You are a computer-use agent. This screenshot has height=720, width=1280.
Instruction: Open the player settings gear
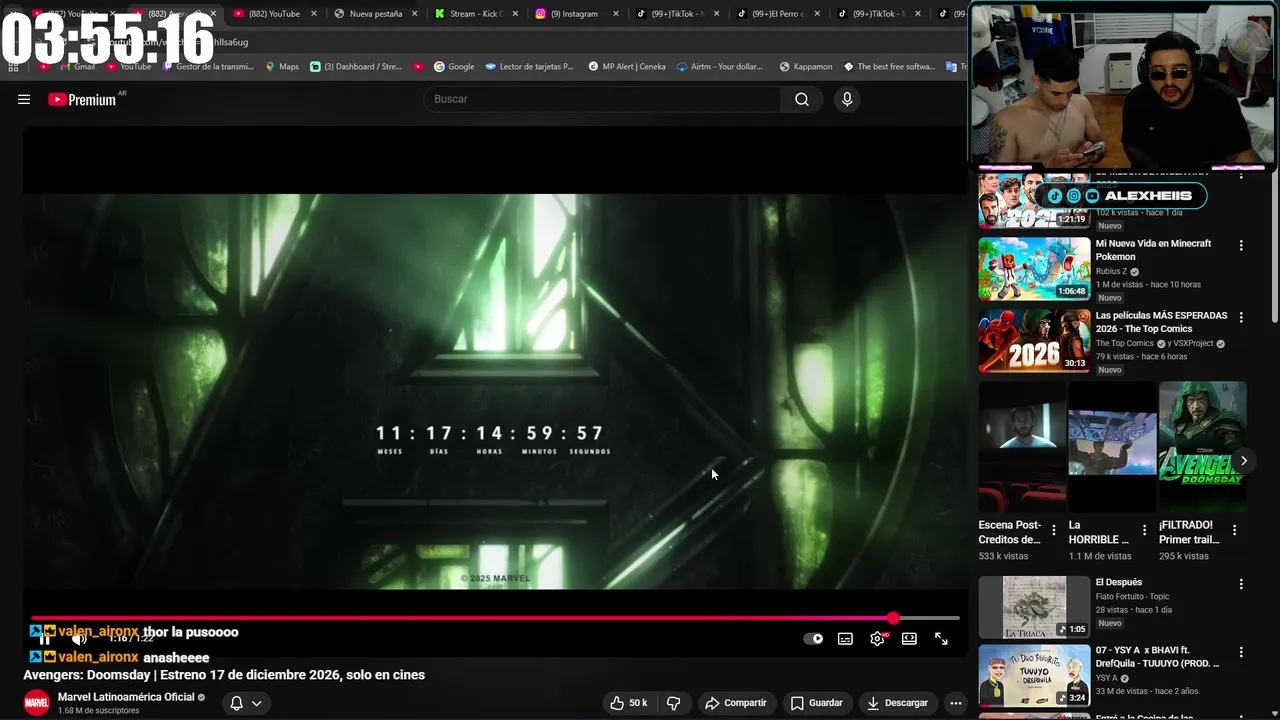tap(877, 639)
